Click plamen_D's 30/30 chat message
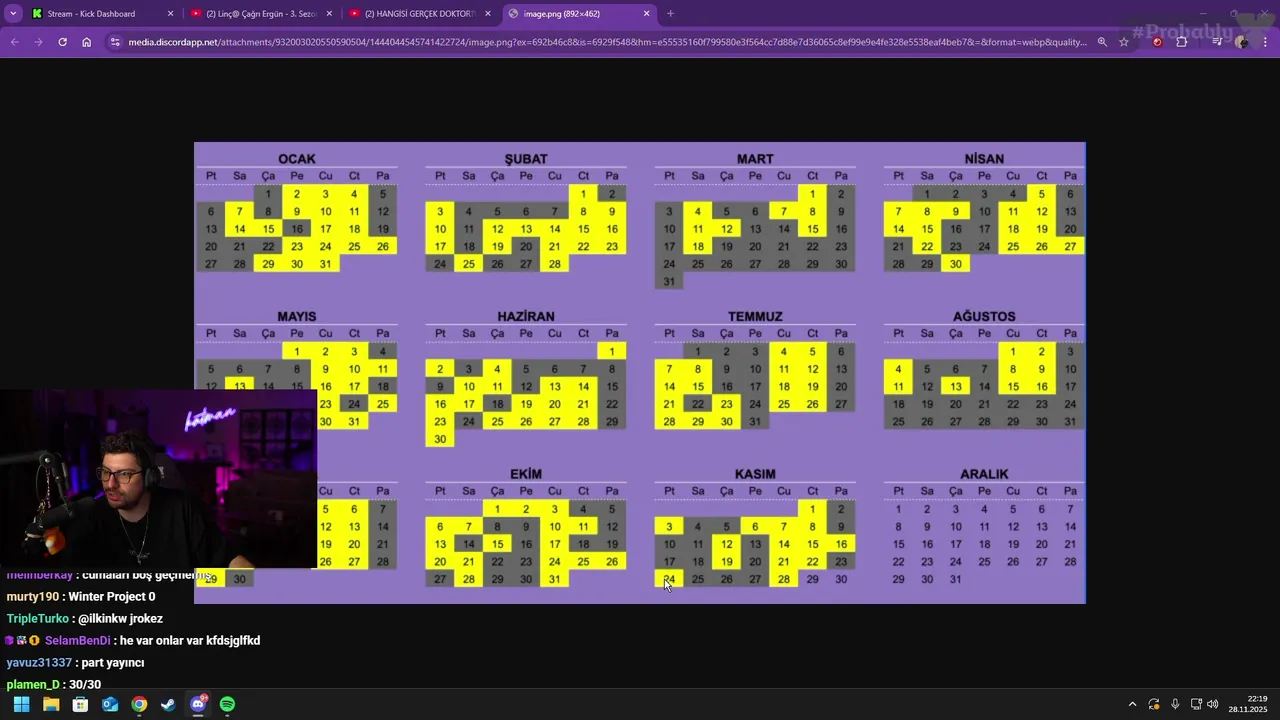This screenshot has height=720, width=1280. point(84,685)
